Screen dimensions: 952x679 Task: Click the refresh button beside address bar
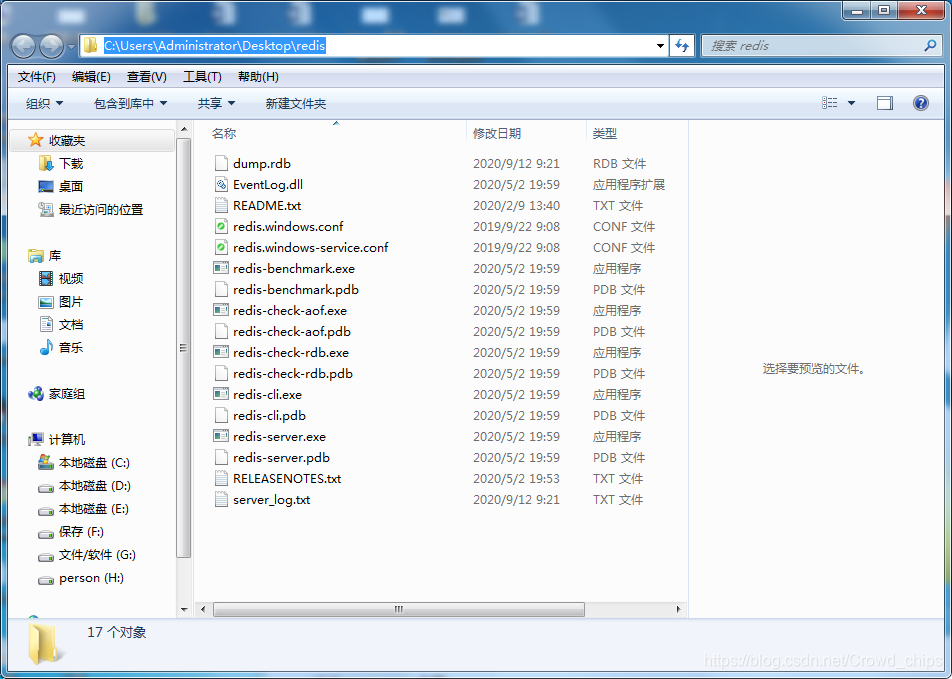(682, 46)
